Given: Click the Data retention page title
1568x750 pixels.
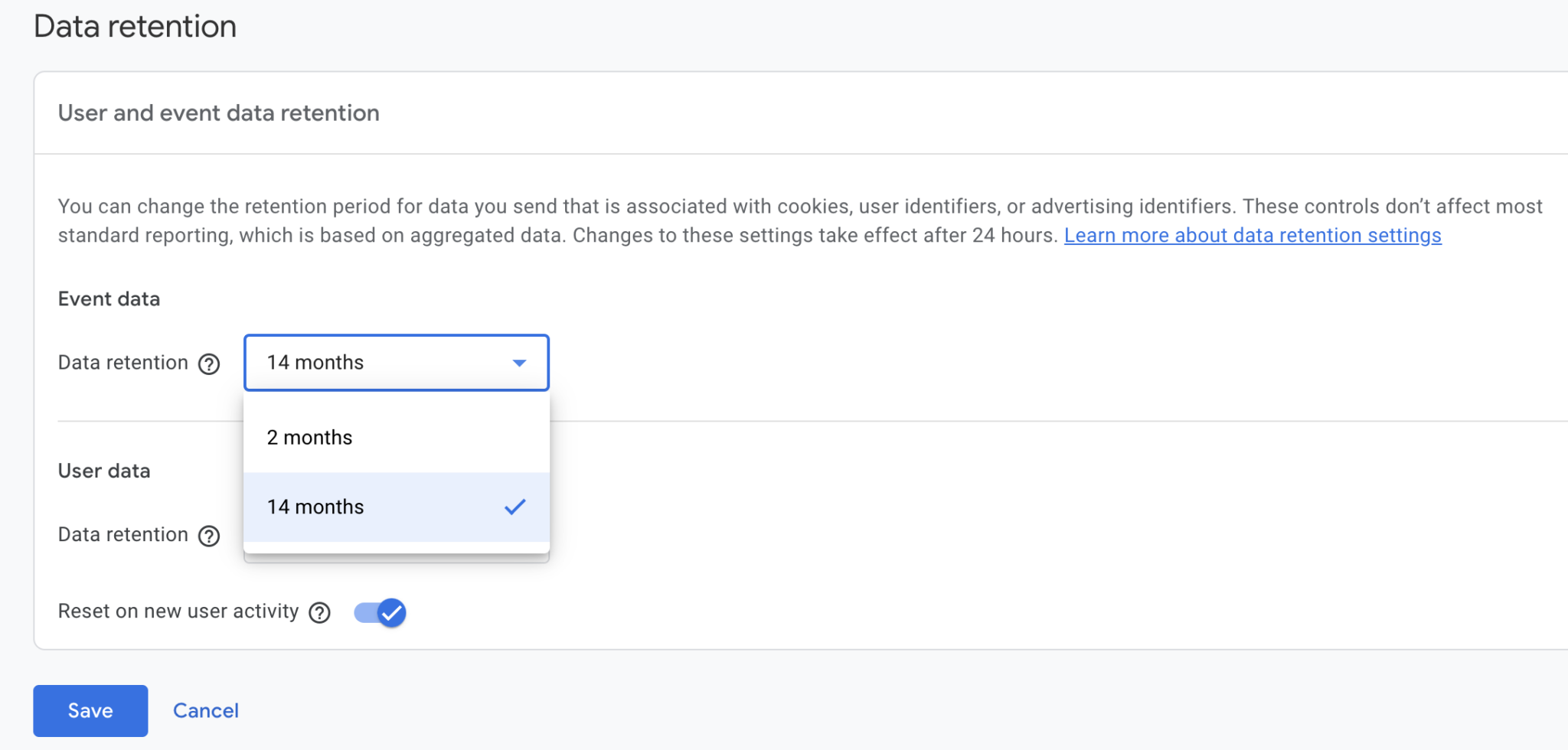Looking at the screenshot, I should point(136,25).
